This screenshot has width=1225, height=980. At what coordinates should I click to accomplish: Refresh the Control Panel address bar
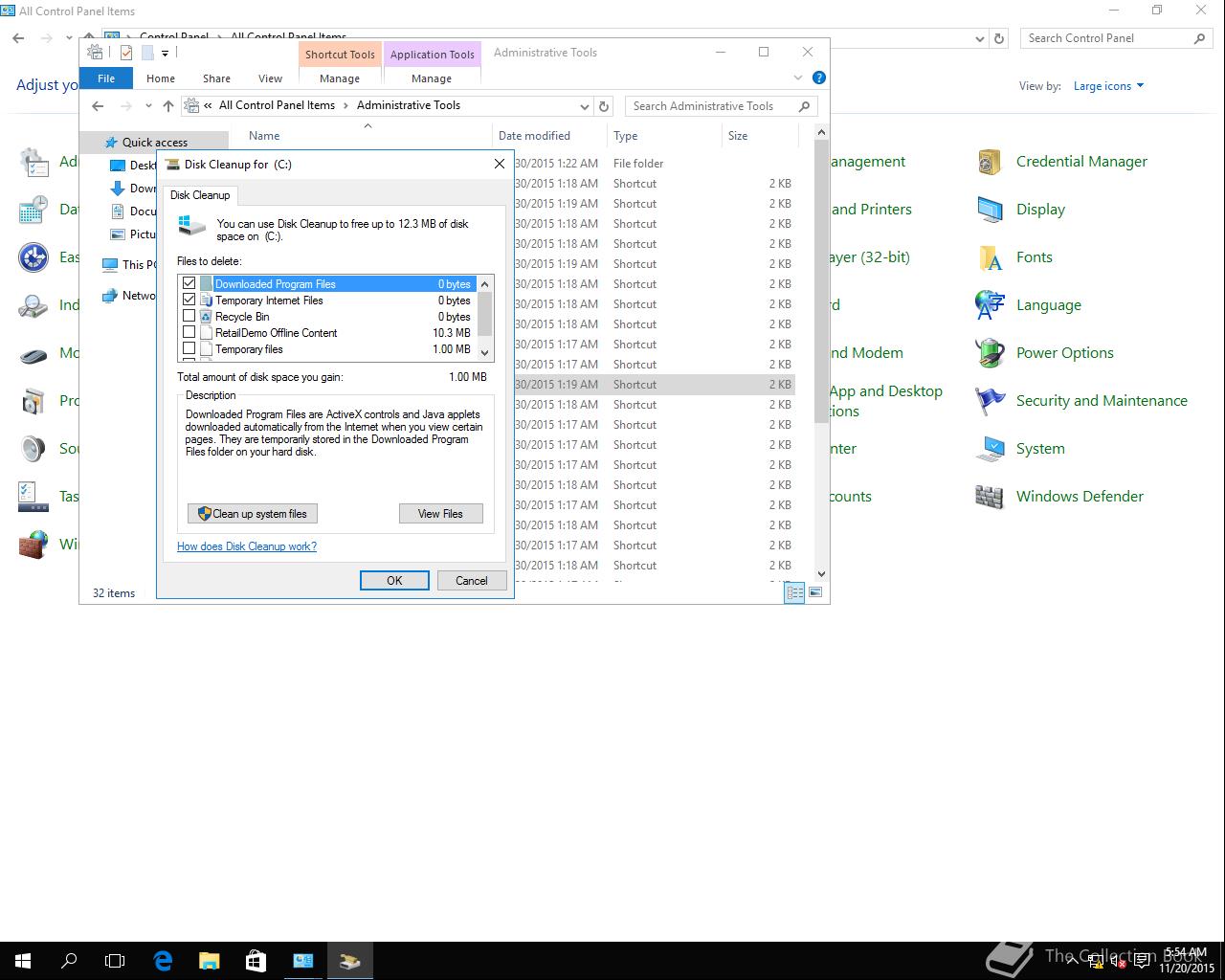click(x=999, y=38)
